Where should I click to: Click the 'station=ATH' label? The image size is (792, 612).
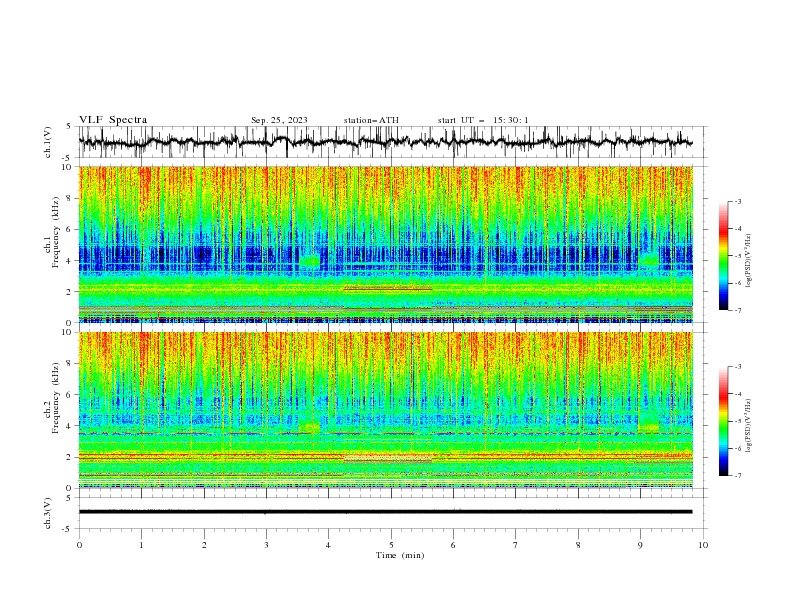point(371,120)
